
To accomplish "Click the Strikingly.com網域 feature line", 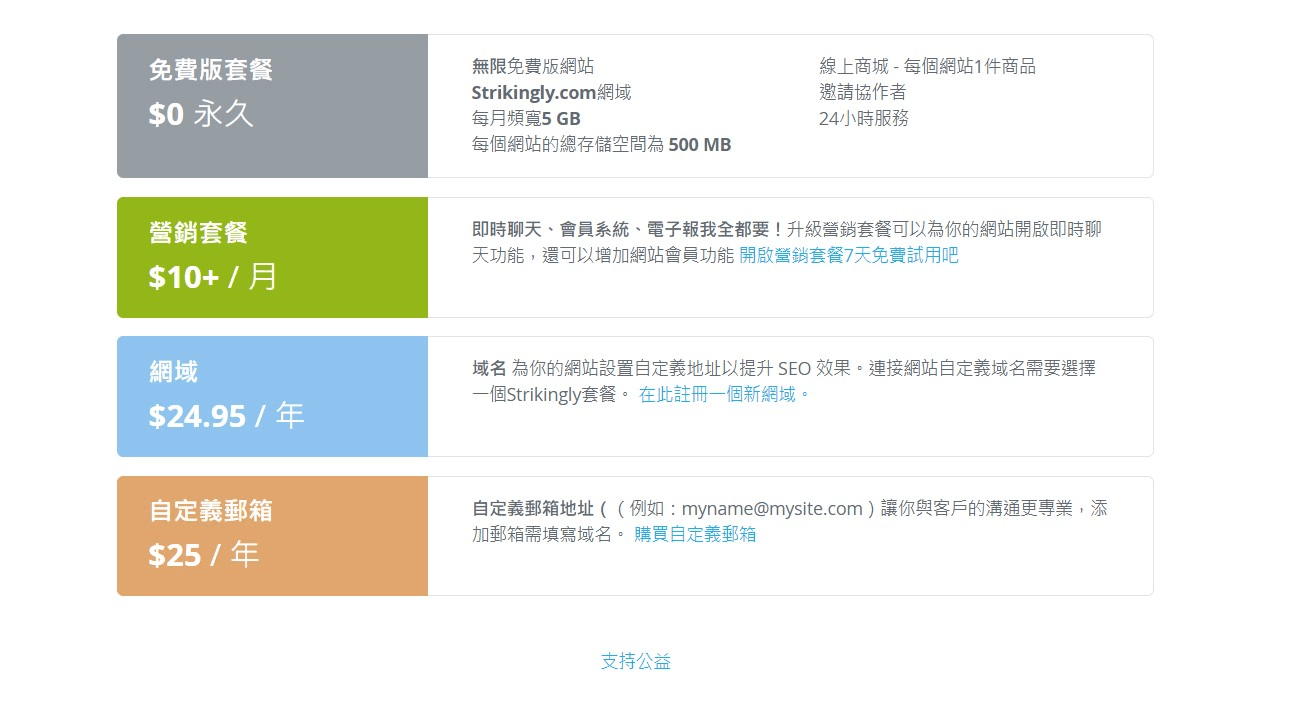I will 551,92.
